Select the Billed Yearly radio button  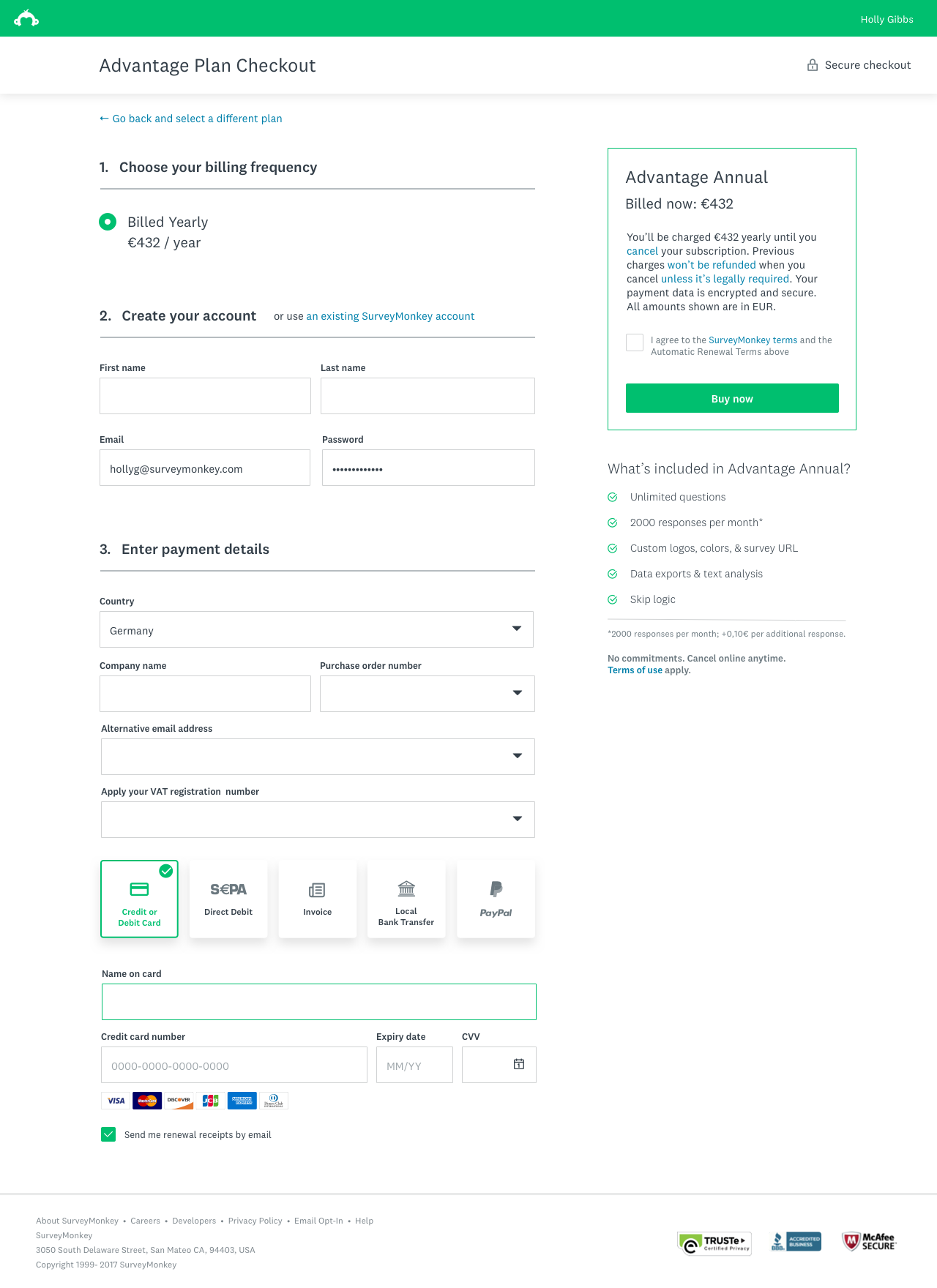click(108, 222)
